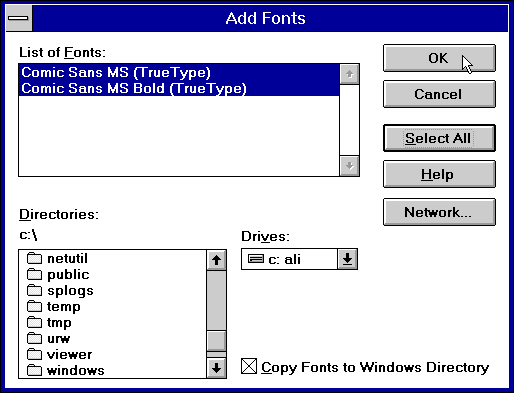Select the windows directory name

76,370
